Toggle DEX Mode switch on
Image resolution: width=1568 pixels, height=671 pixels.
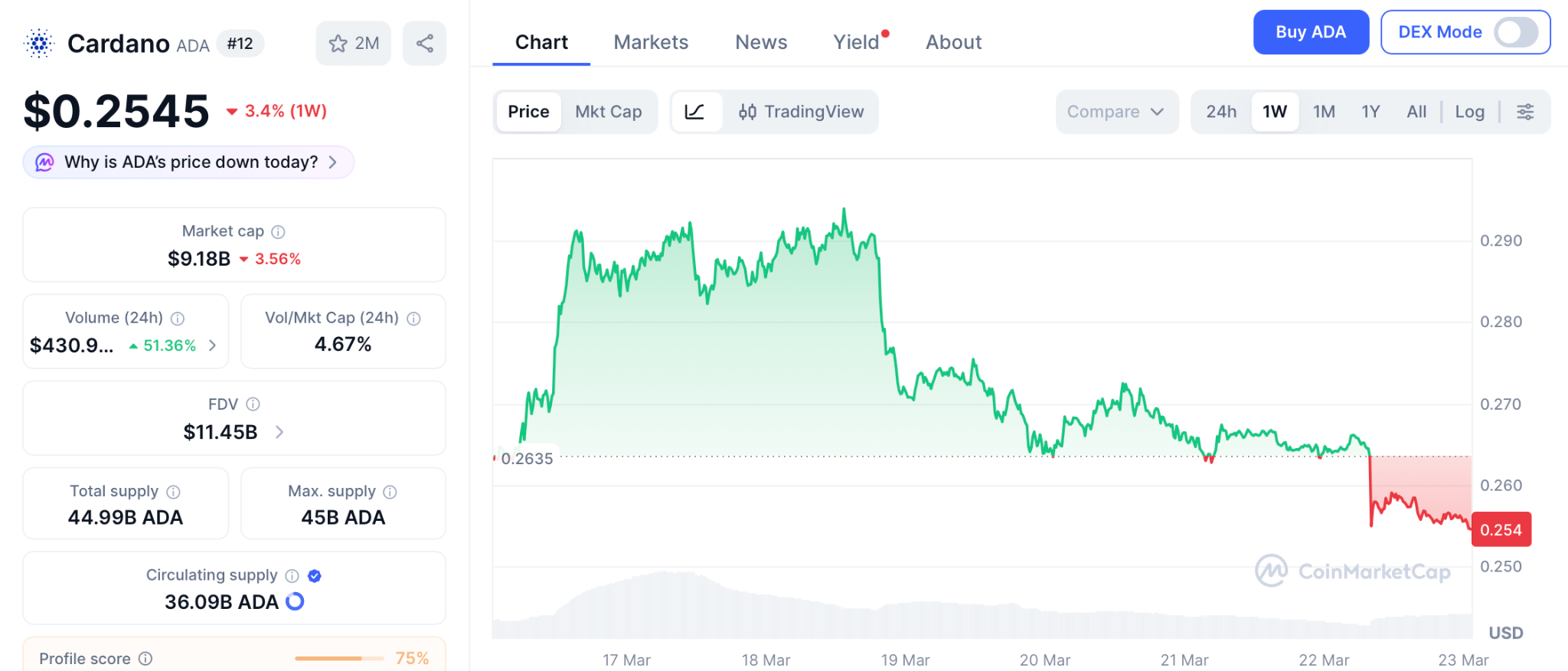[x=1515, y=32]
